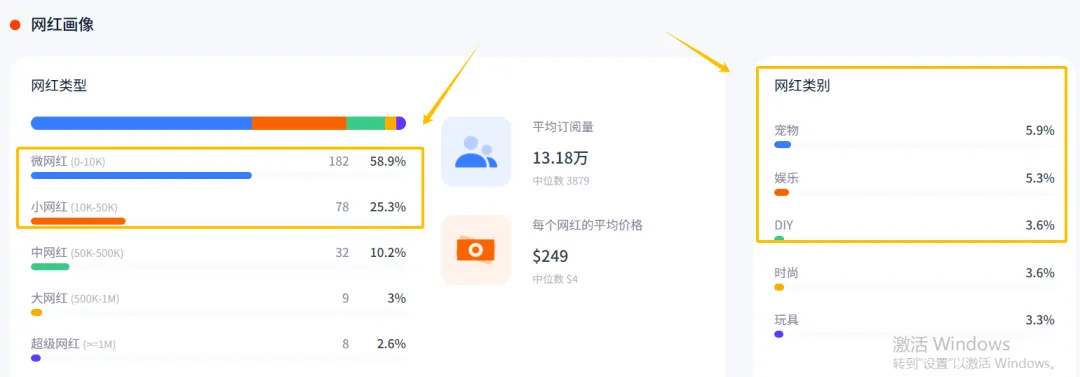Click the count 78 for 小网红
The width and height of the screenshot is (1080, 377).
point(342,207)
